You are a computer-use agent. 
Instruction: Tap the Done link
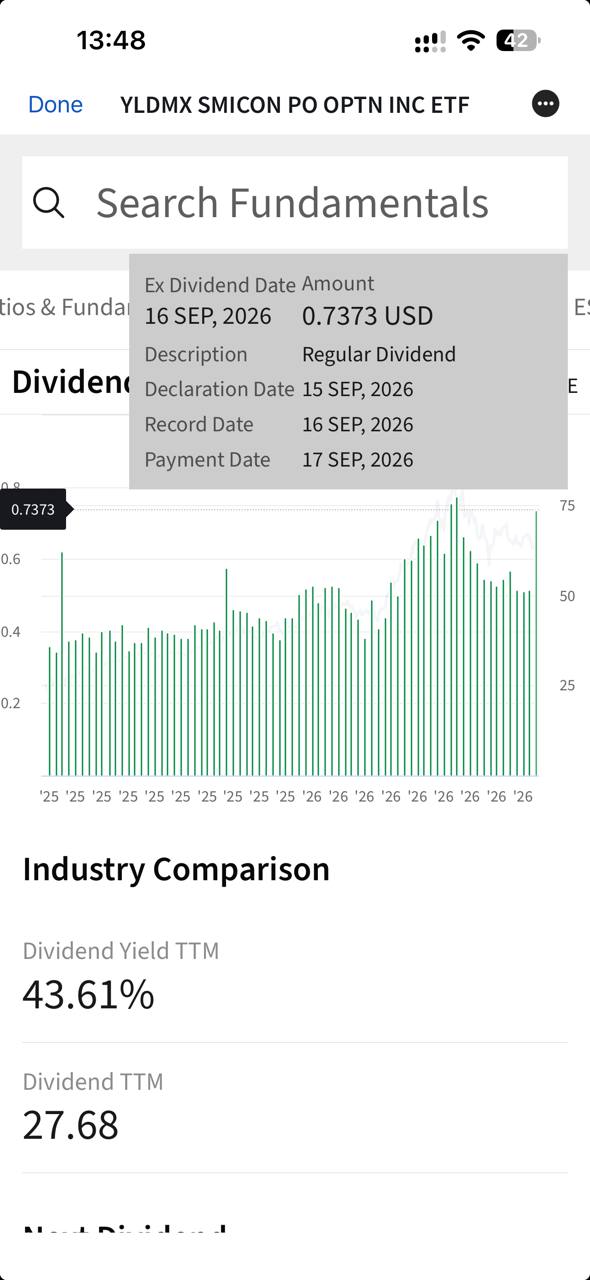coord(55,104)
